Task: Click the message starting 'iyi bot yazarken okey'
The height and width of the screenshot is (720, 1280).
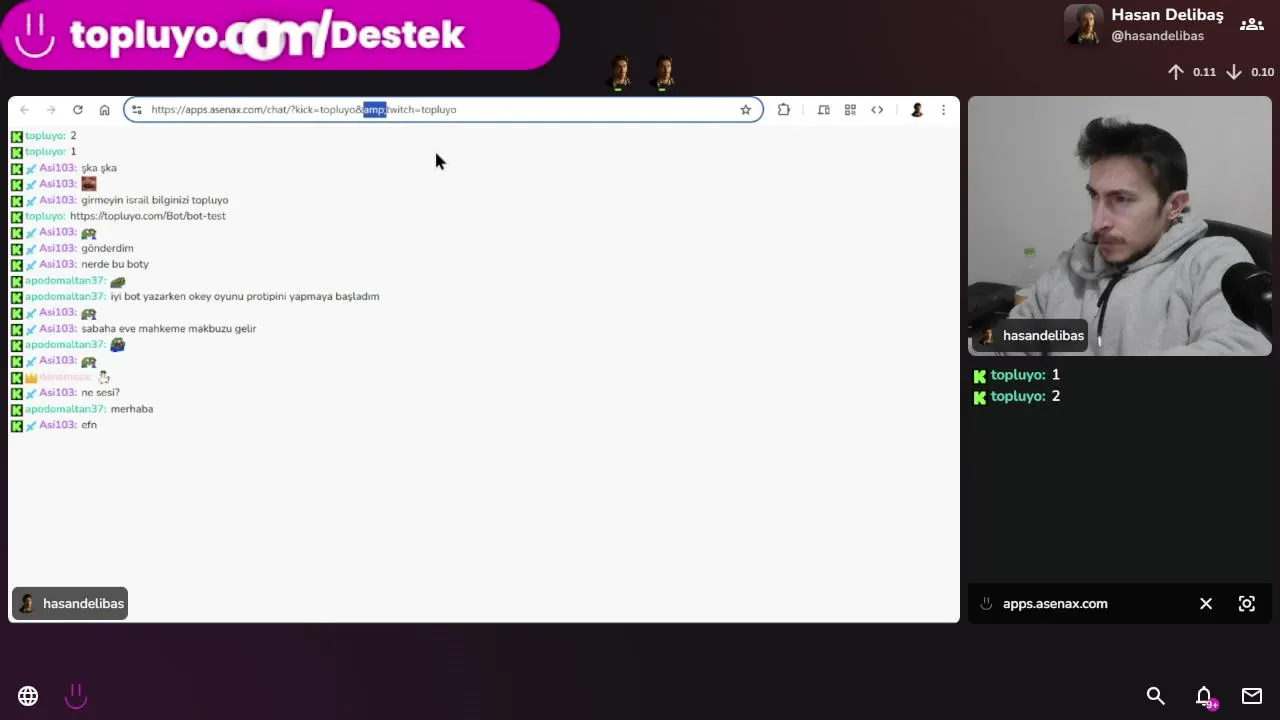Action: pos(245,297)
